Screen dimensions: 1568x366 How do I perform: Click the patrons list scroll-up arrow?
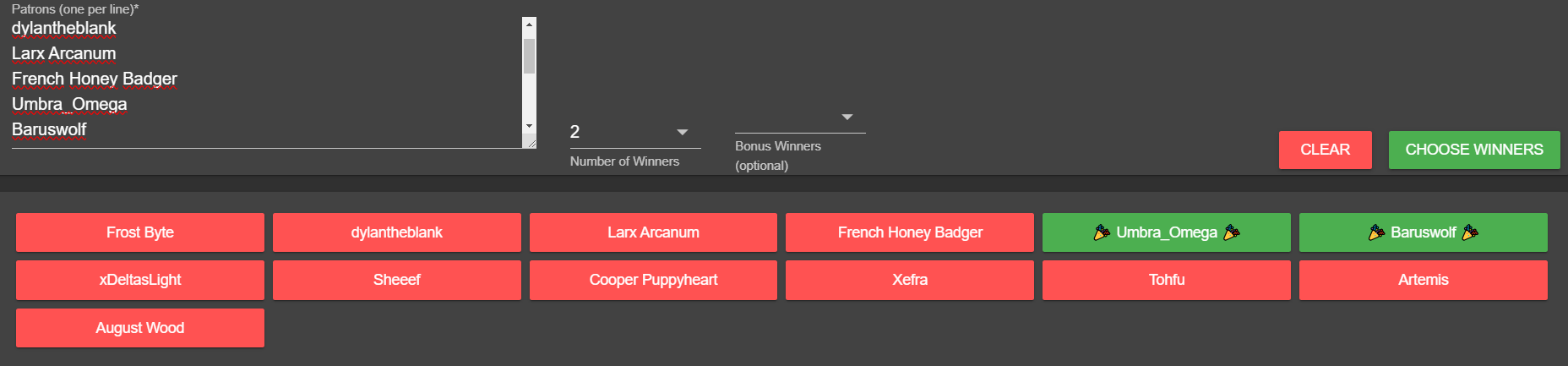coord(529,25)
